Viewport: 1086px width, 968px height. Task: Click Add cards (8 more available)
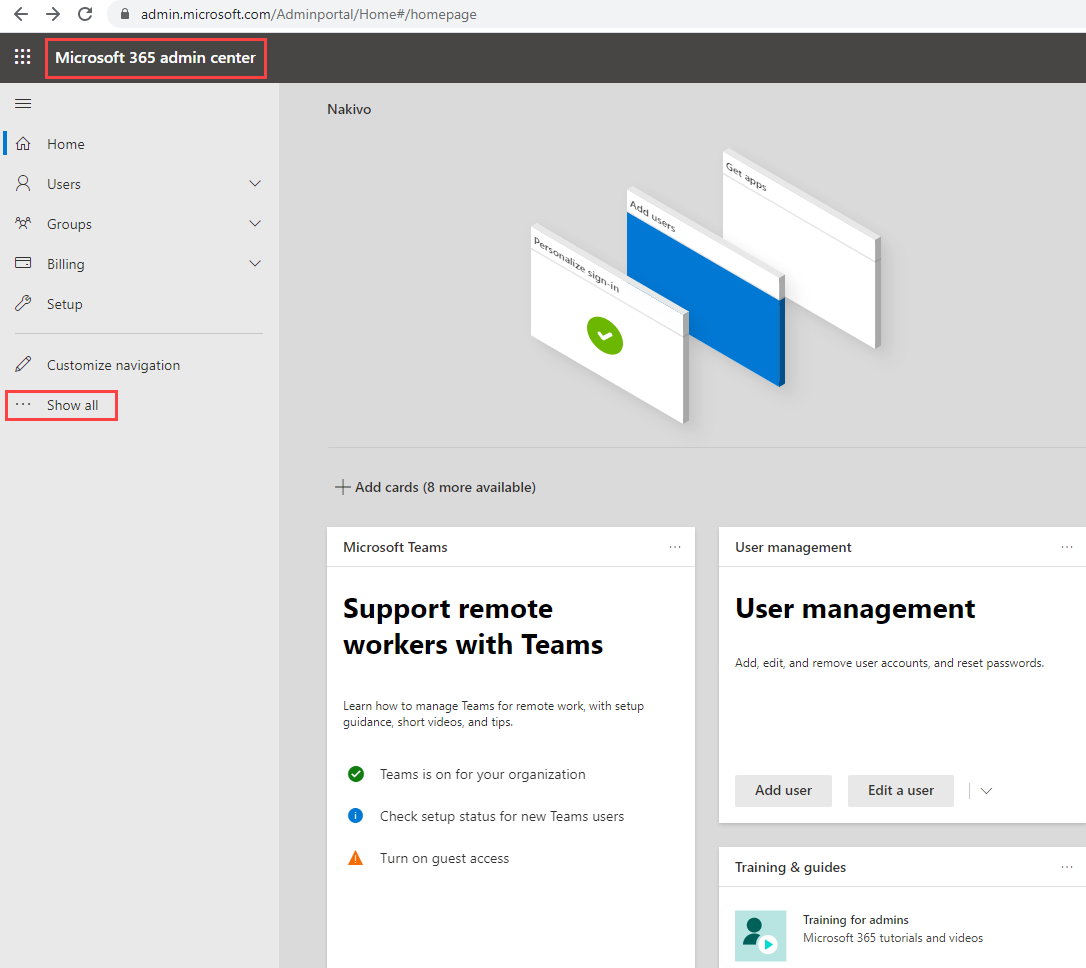(436, 487)
